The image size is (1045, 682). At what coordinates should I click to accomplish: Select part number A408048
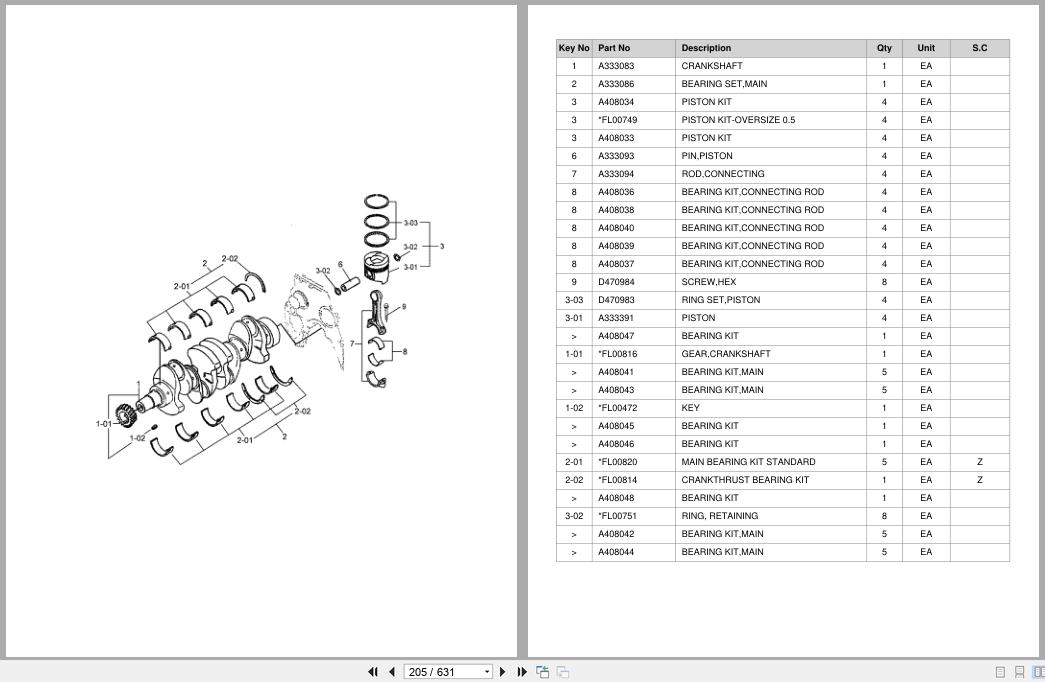click(x=616, y=498)
